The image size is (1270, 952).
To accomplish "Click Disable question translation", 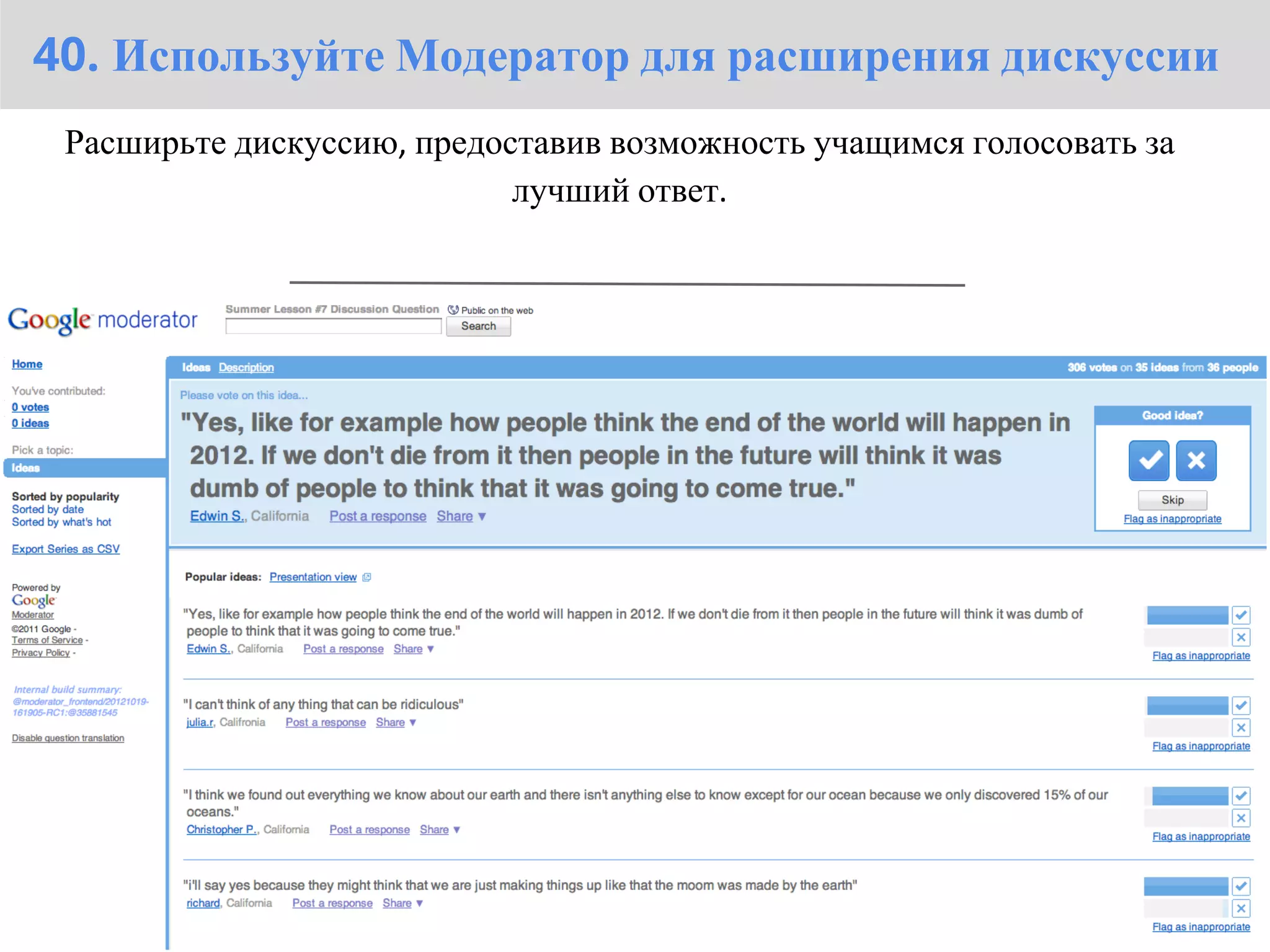I will pyautogui.click(x=68, y=738).
